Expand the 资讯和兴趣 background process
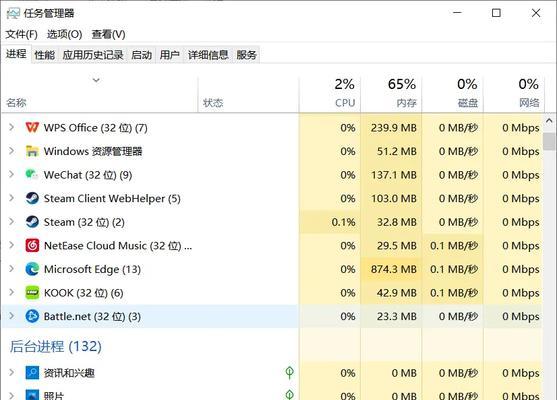 tap(11, 373)
